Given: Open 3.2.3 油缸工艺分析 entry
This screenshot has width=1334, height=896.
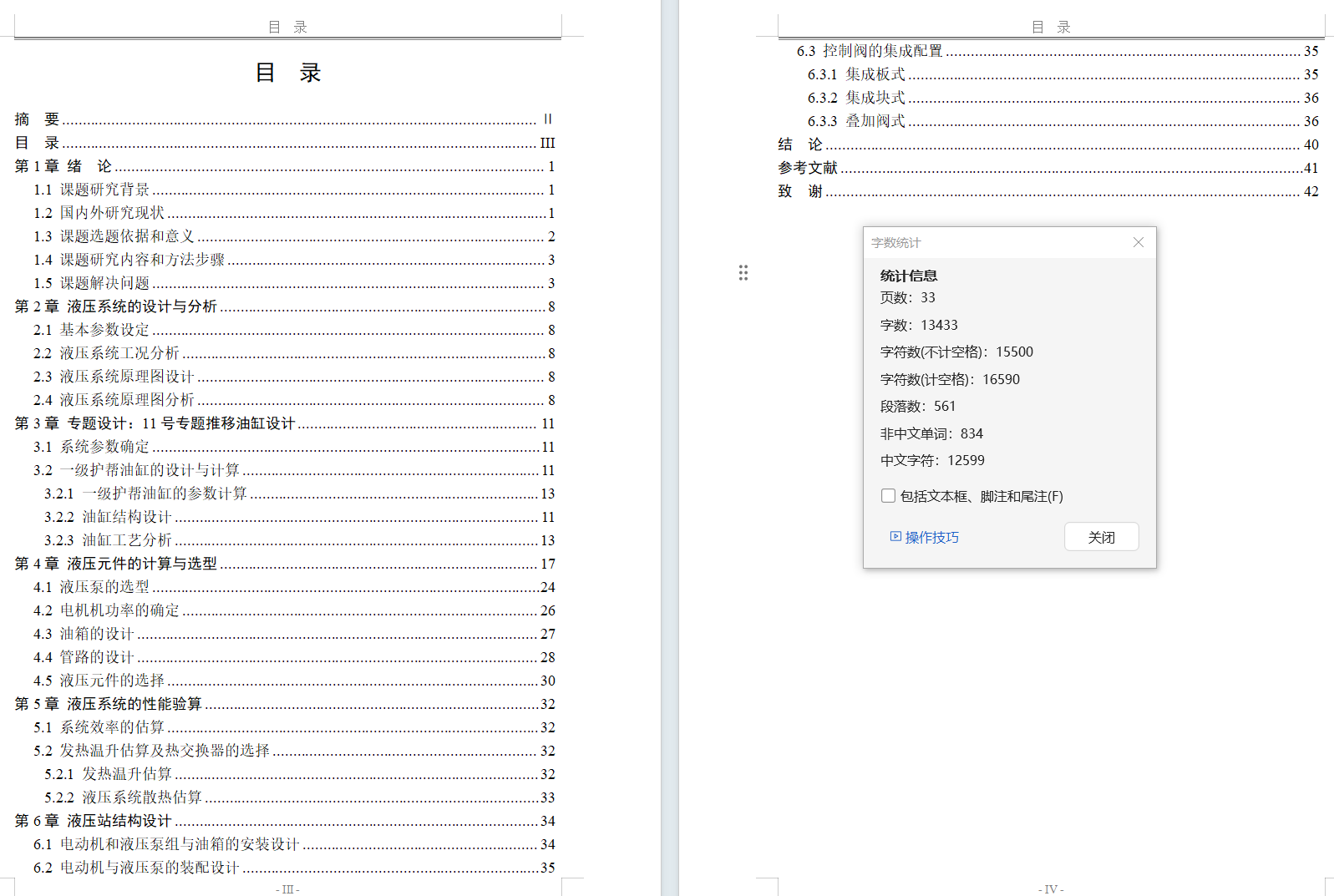Looking at the screenshot, I should pos(300,540).
